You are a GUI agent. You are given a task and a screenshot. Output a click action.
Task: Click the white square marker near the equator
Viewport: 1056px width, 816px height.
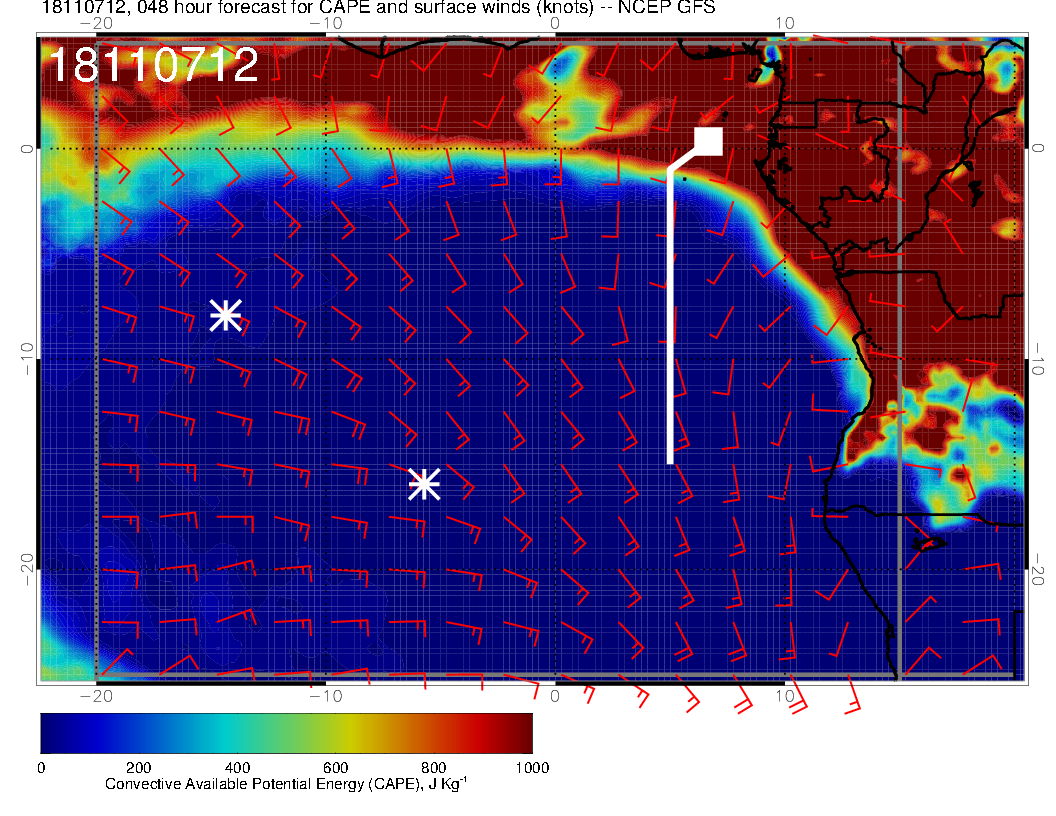pos(708,142)
